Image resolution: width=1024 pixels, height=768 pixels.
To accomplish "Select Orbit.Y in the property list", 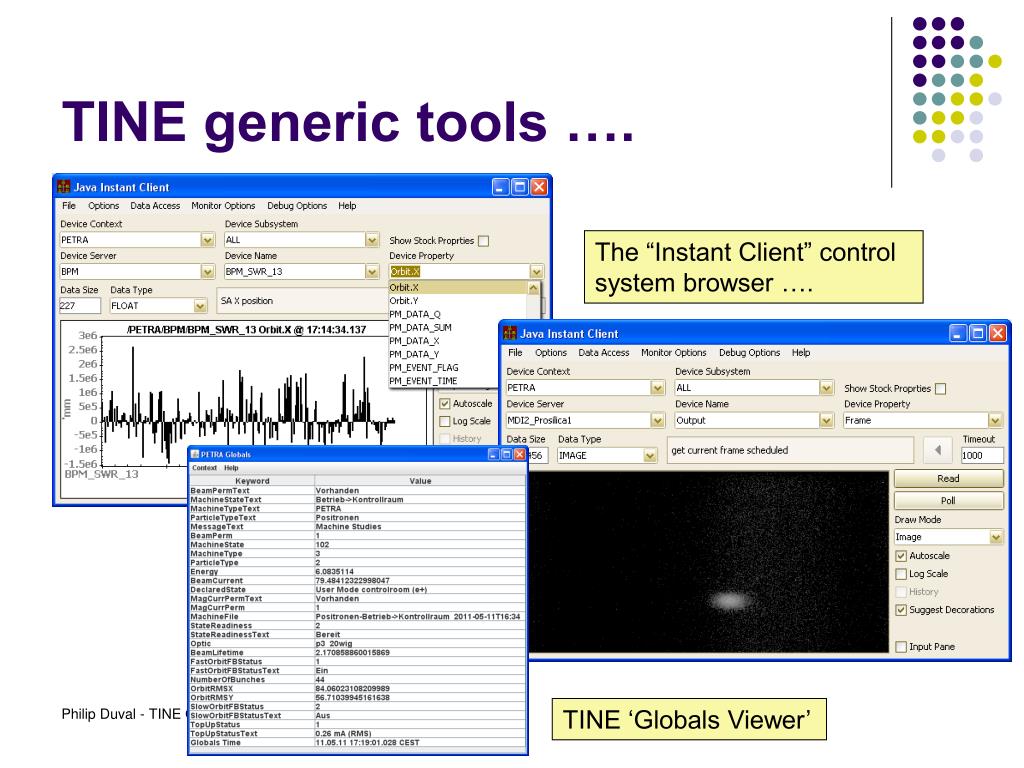I will pos(457,301).
